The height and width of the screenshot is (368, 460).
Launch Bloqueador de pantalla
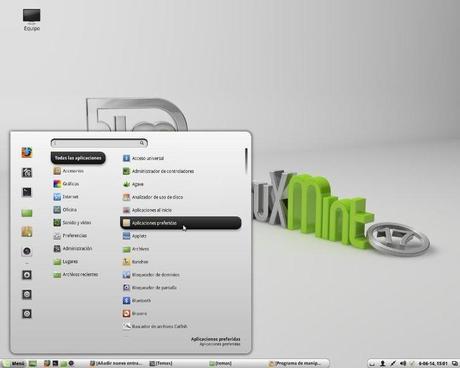click(150, 287)
